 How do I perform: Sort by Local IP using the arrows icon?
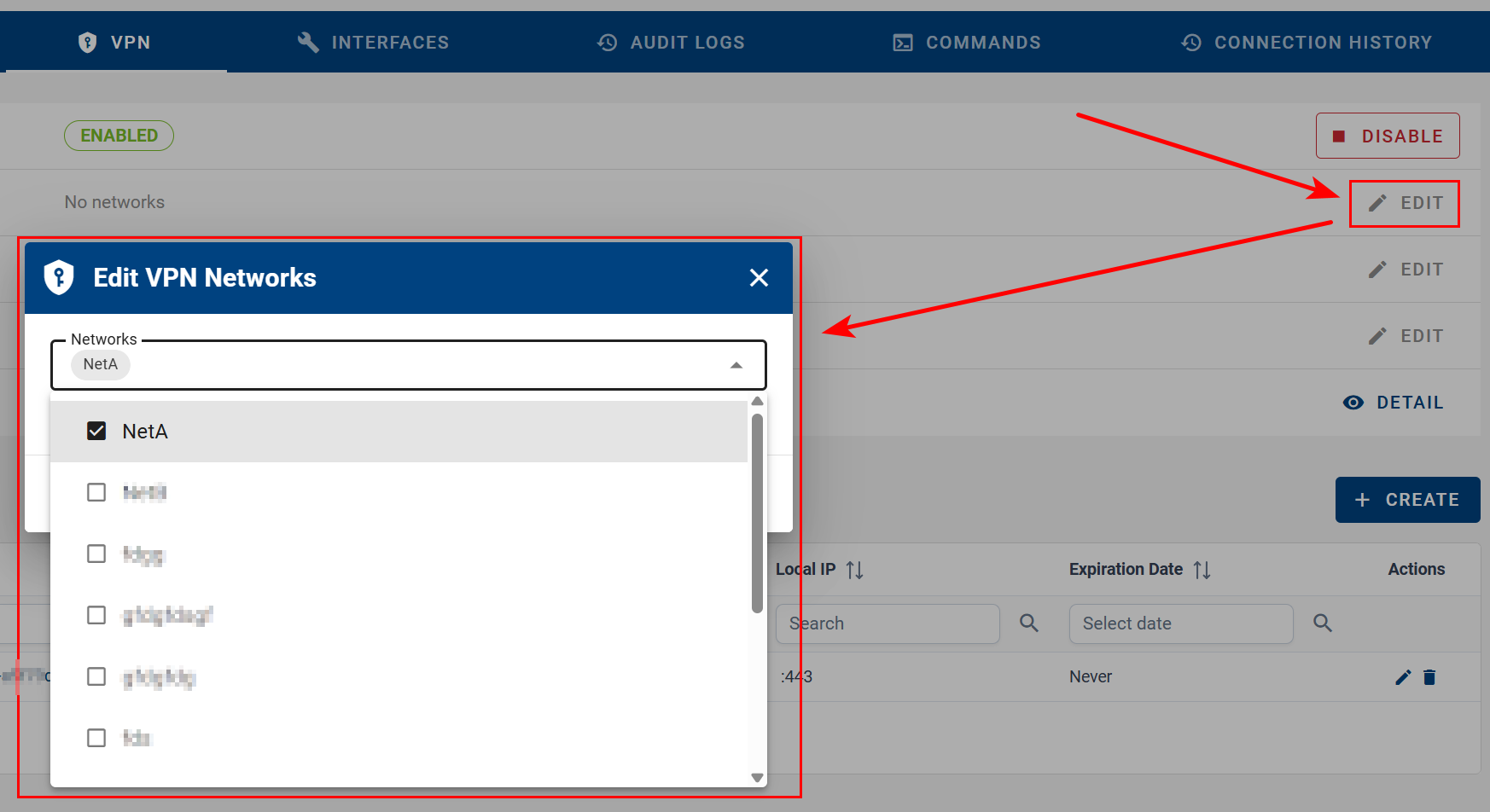tap(854, 570)
